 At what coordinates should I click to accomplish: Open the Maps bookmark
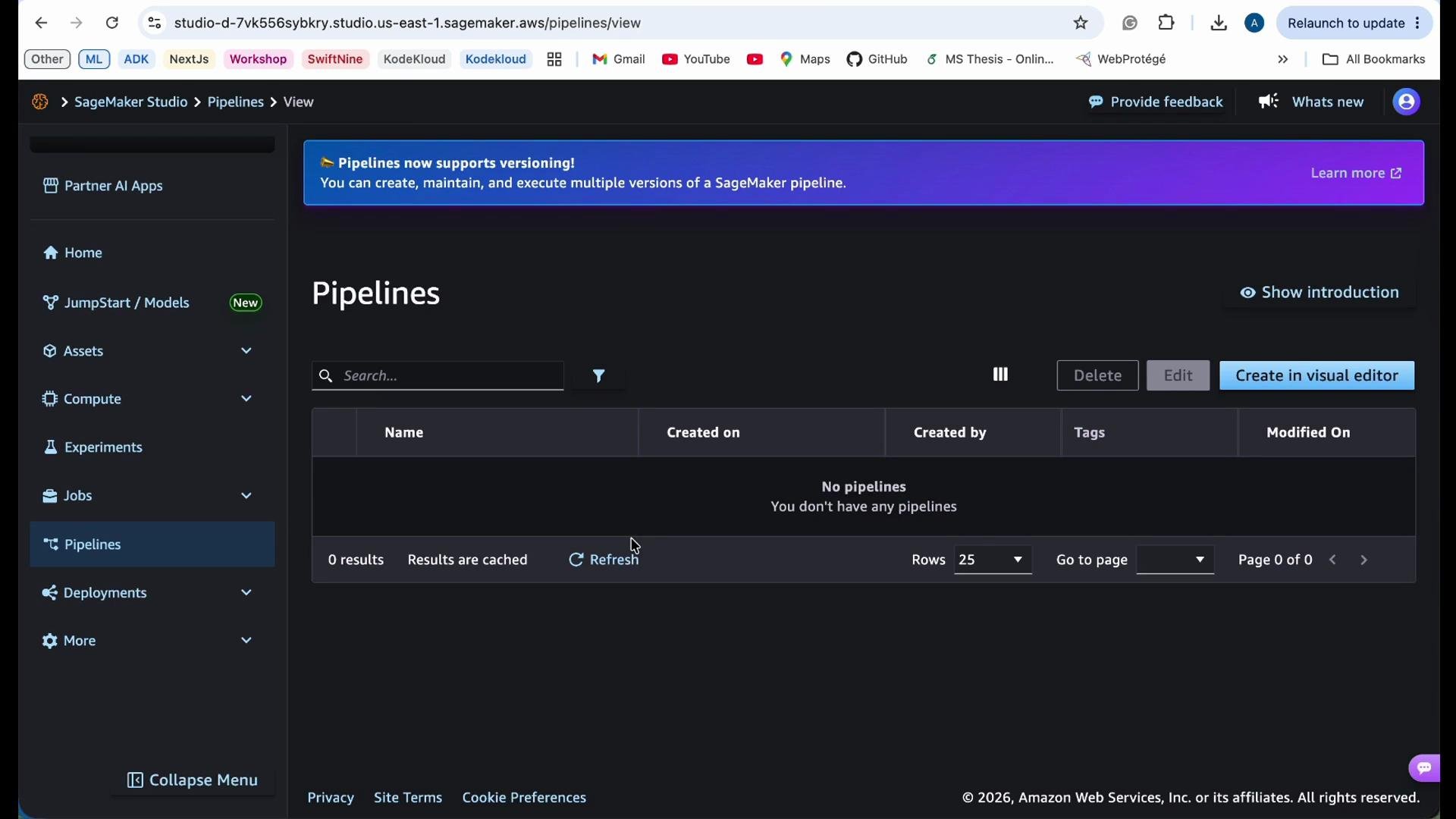pyautogui.click(x=805, y=59)
